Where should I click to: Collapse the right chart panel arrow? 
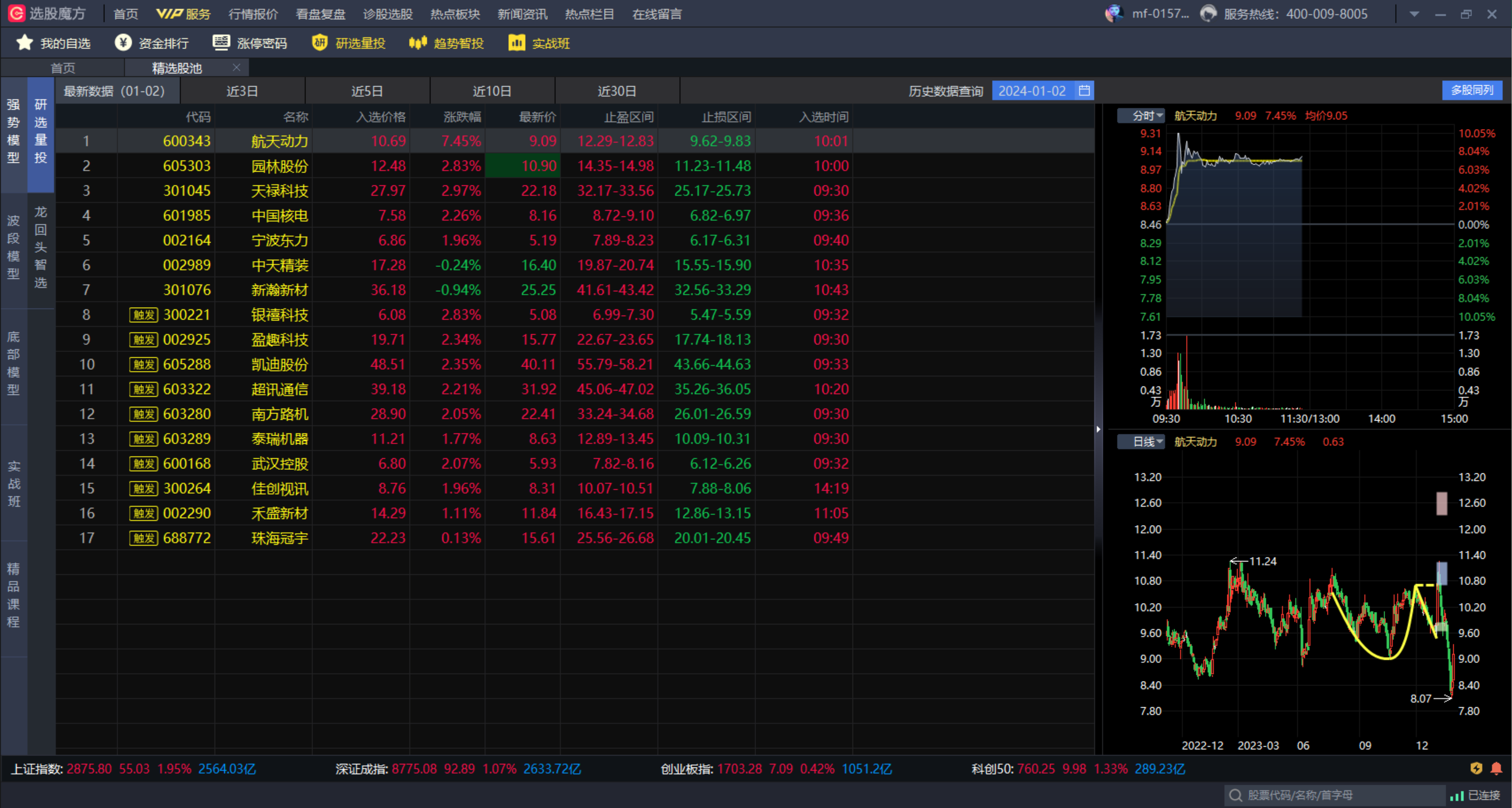click(1098, 429)
